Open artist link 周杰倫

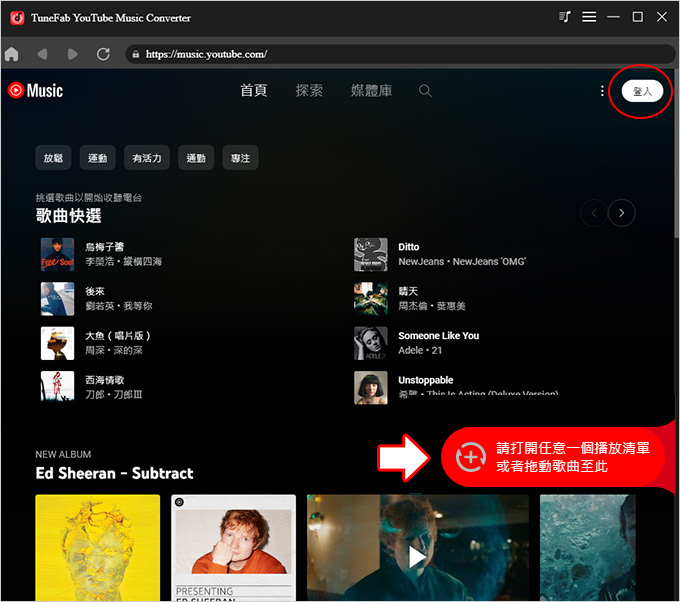coord(412,306)
